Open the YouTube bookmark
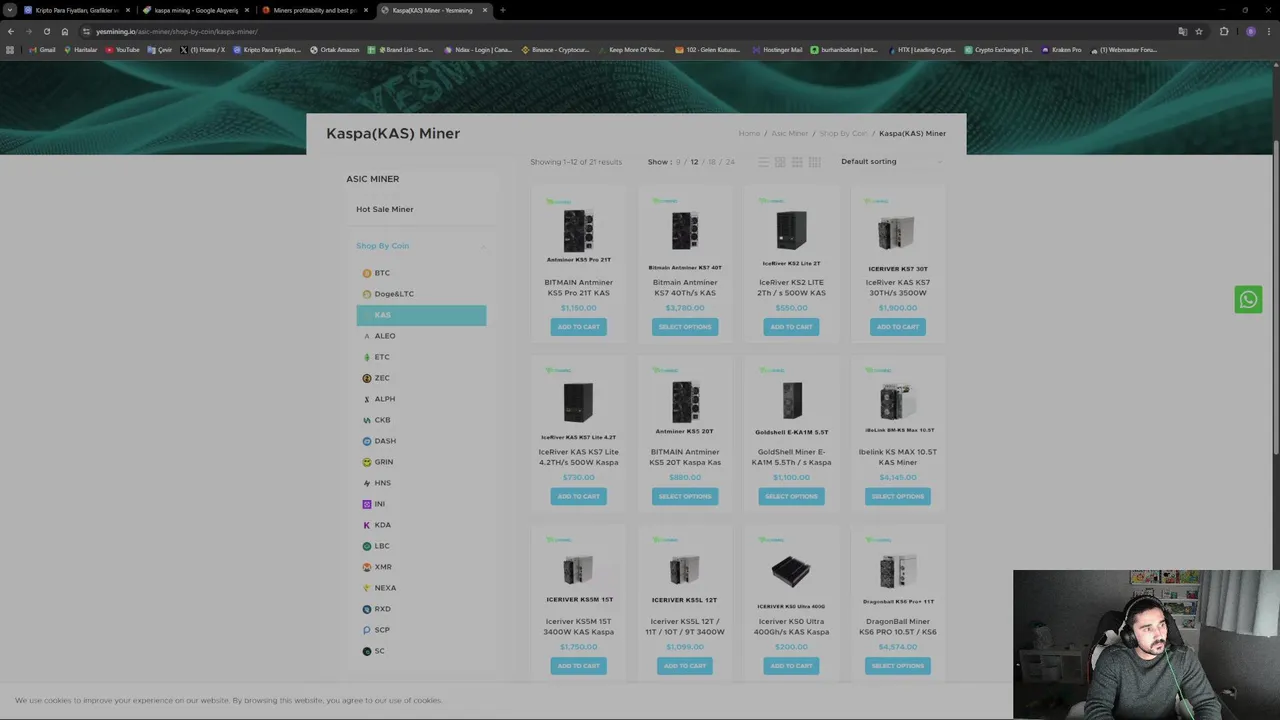This screenshot has height=720, width=1280. click(122, 50)
